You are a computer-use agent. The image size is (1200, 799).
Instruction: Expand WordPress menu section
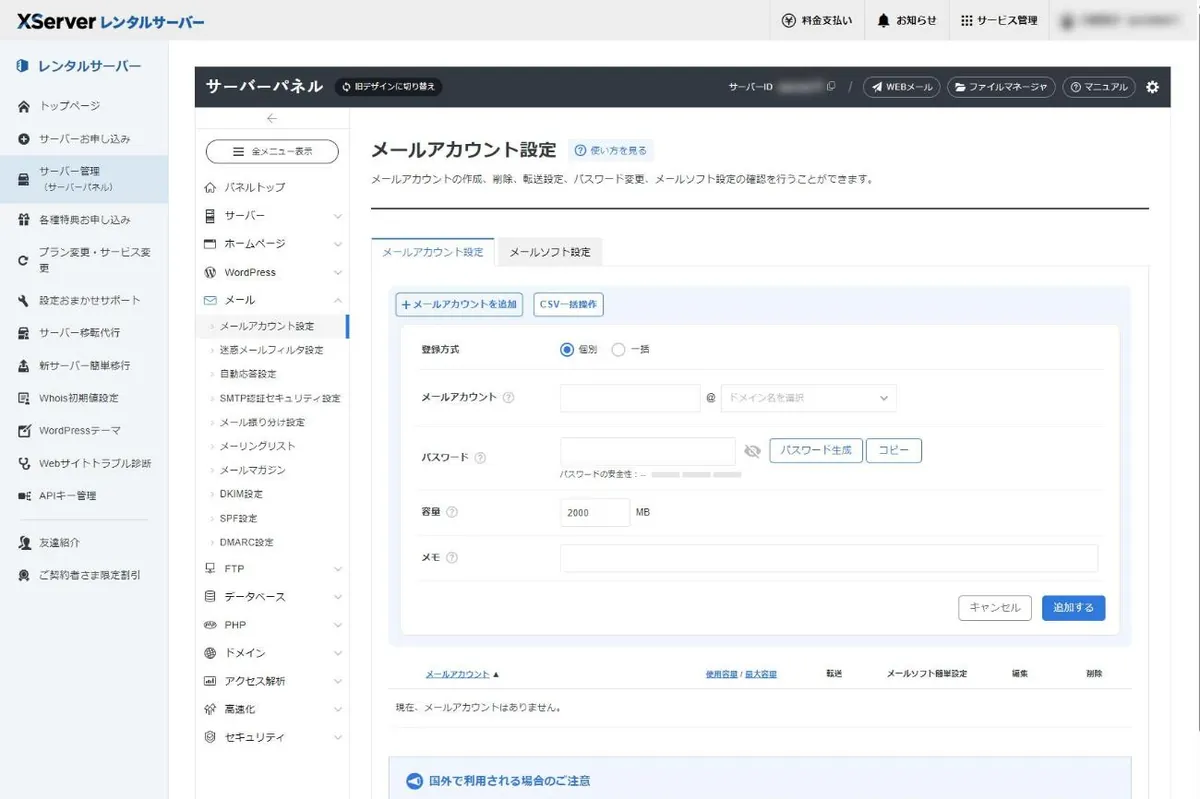tap(272, 272)
